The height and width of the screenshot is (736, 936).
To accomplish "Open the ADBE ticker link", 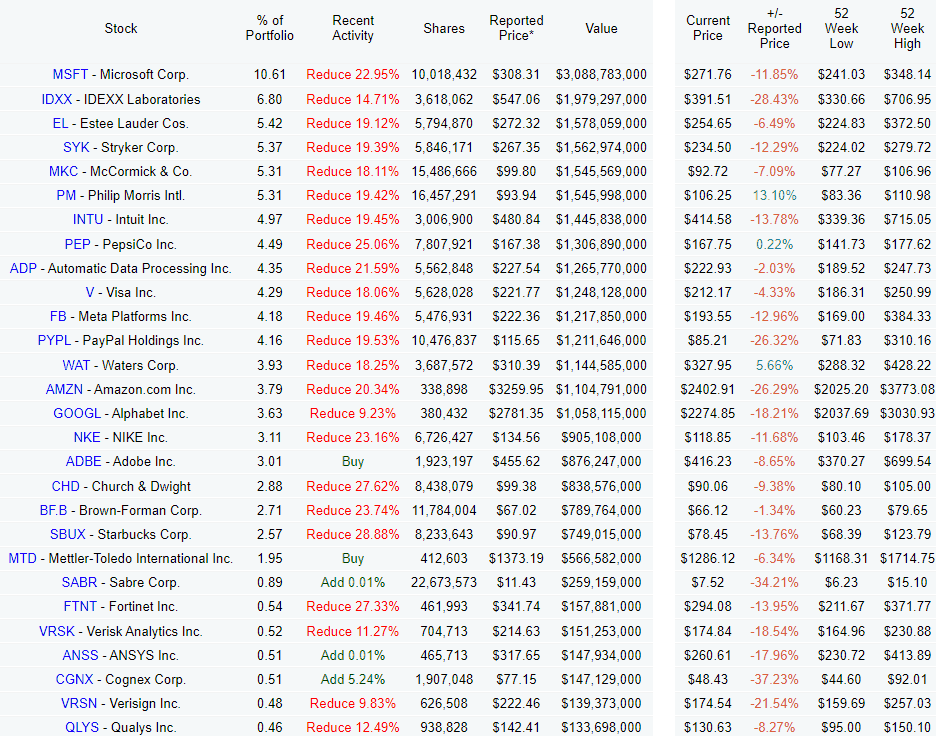I will pos(84,461).
